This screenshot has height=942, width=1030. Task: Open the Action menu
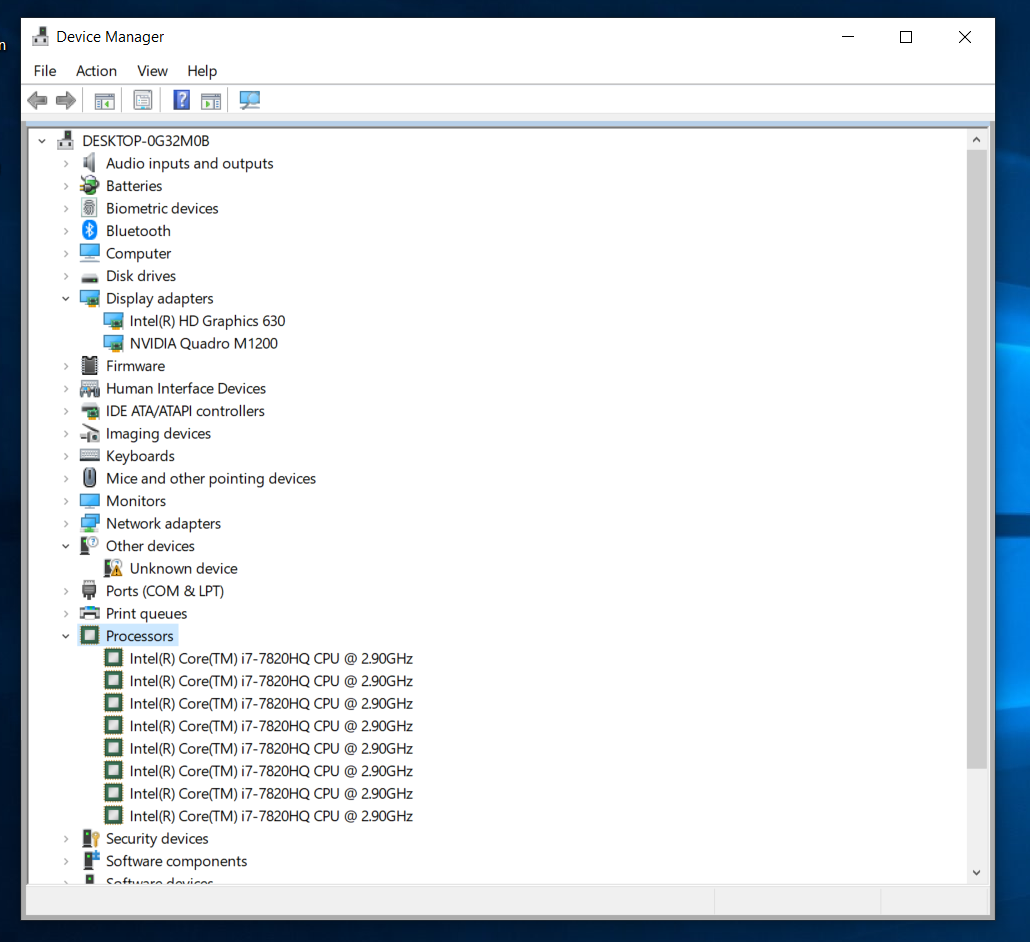point(96,71)
